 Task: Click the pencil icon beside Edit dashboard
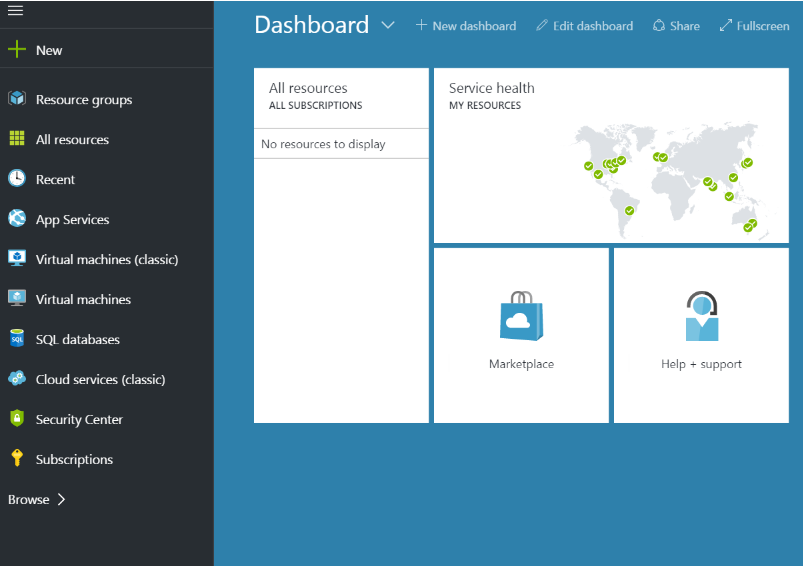click(542, 25)
